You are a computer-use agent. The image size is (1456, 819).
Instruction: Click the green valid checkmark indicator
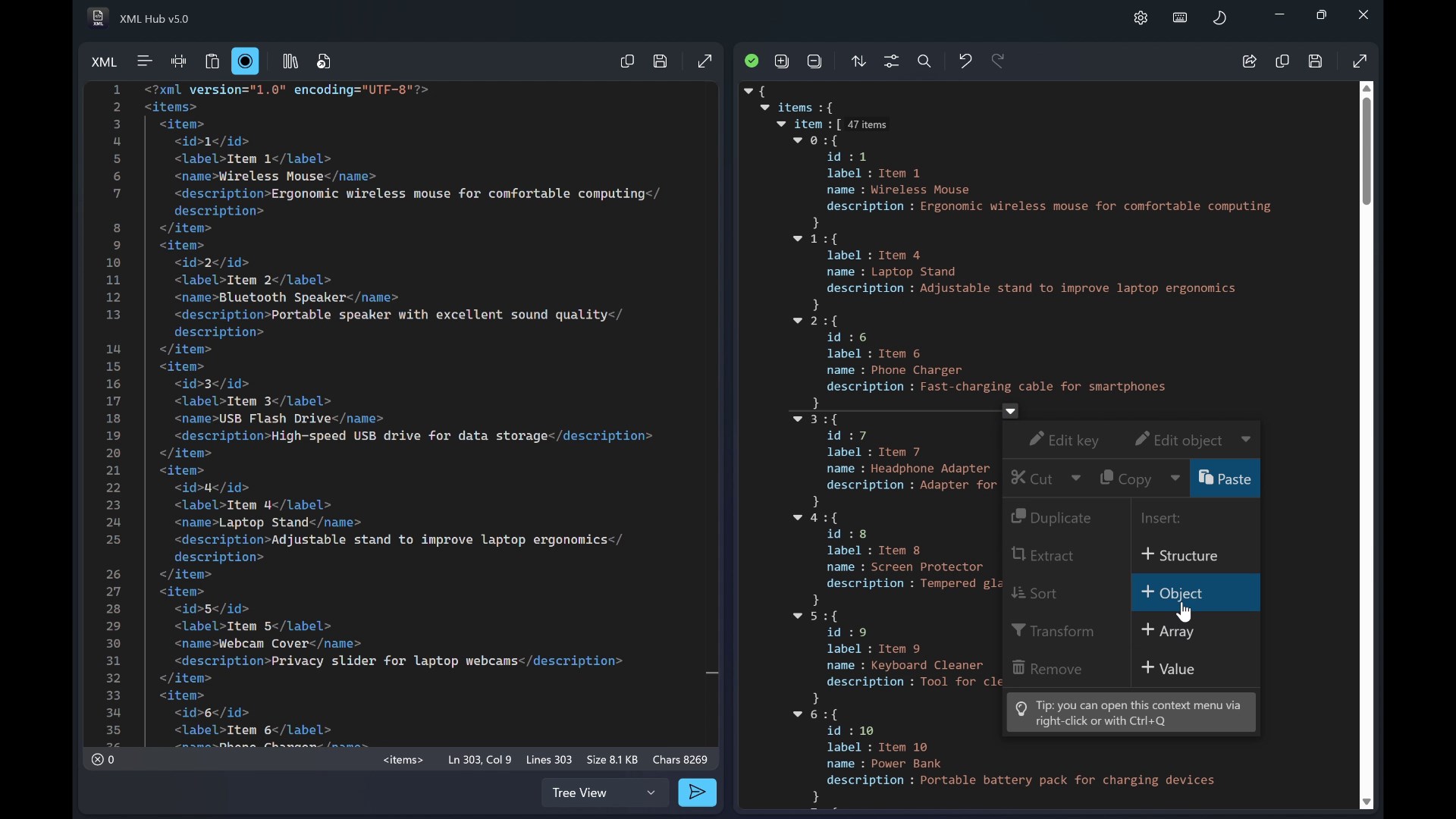[753, 61]
